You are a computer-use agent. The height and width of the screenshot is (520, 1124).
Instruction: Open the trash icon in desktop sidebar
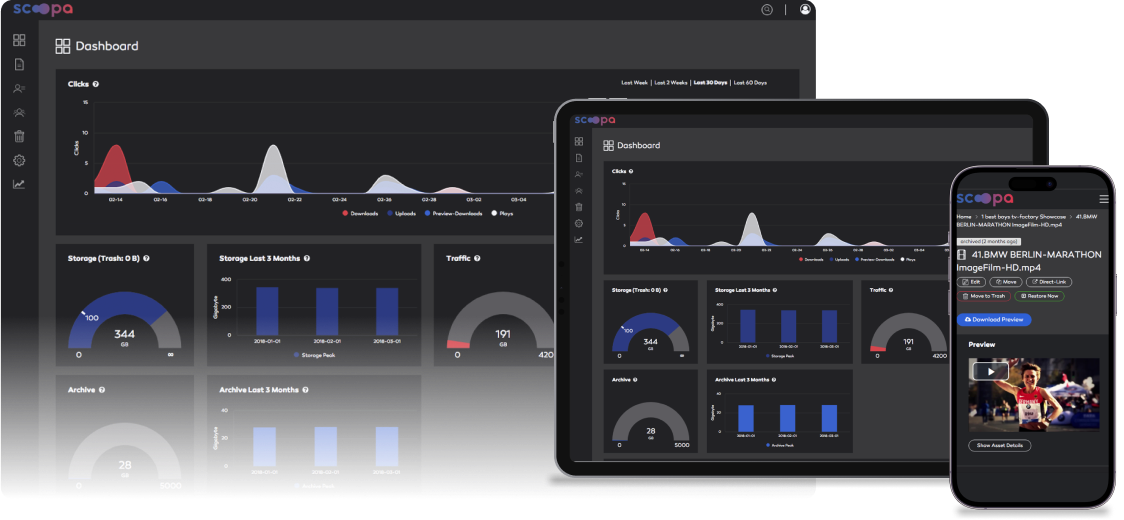[x=19, y=136]
